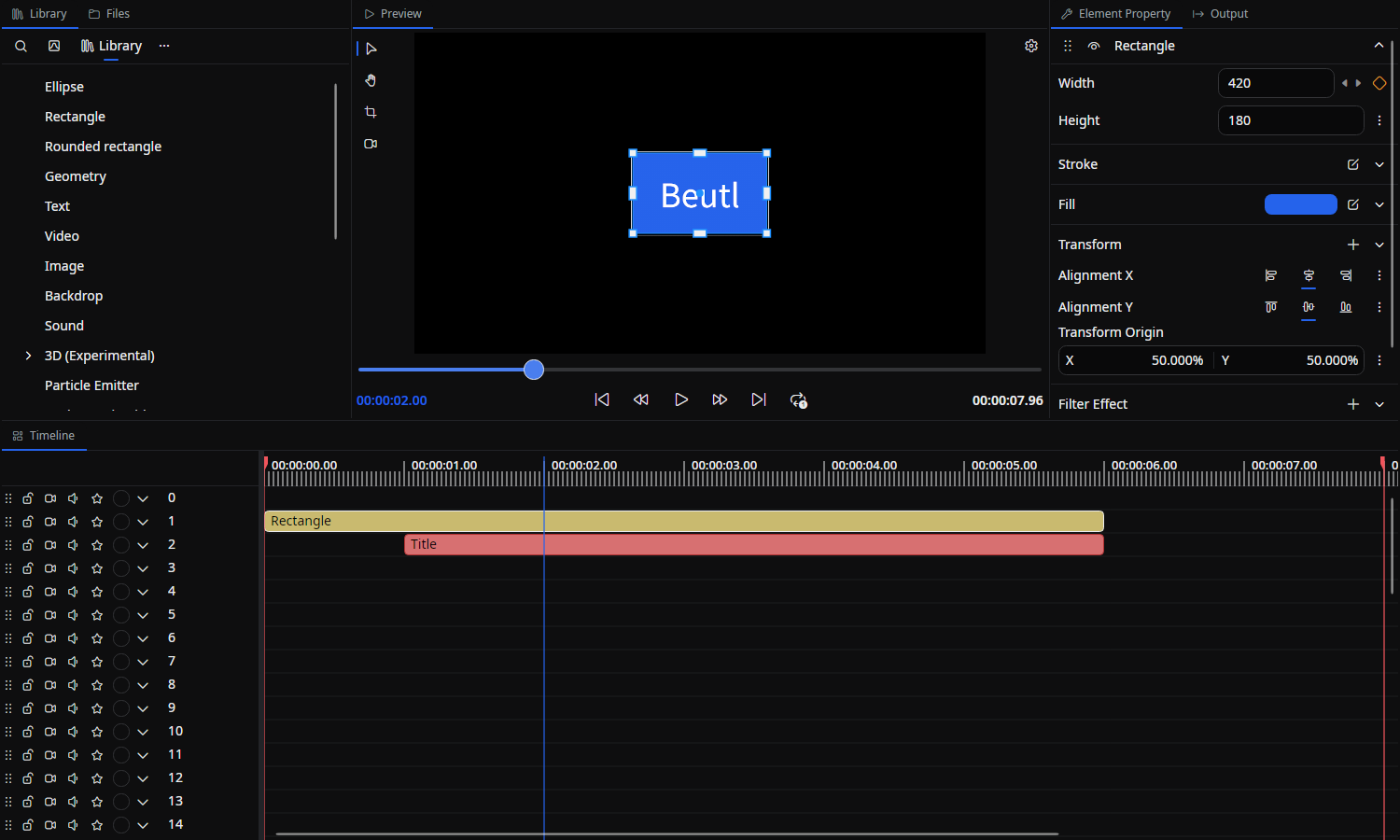
Task: Toggle lock on layer 0
Action: point(28,498)
